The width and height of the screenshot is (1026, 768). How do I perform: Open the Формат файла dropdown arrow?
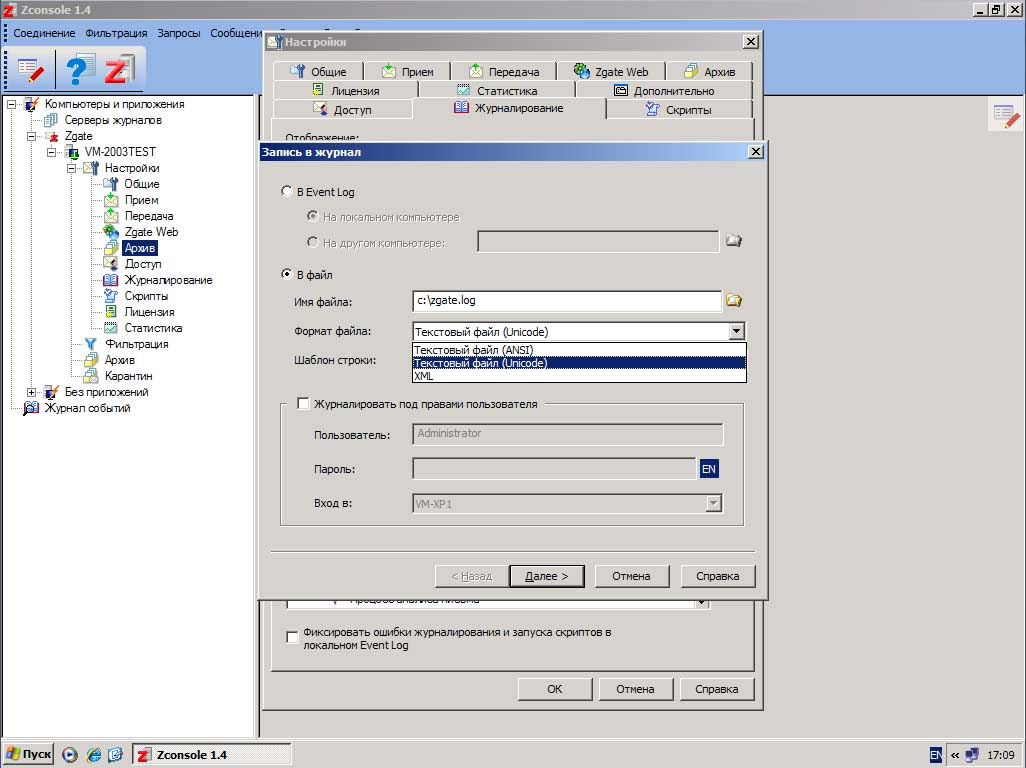coord(737,332)
